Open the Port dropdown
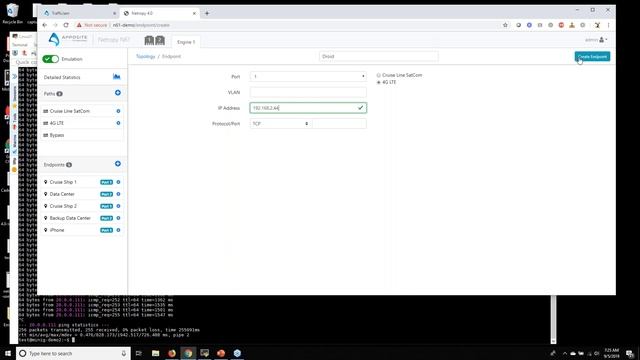 (x=308, y=76)
